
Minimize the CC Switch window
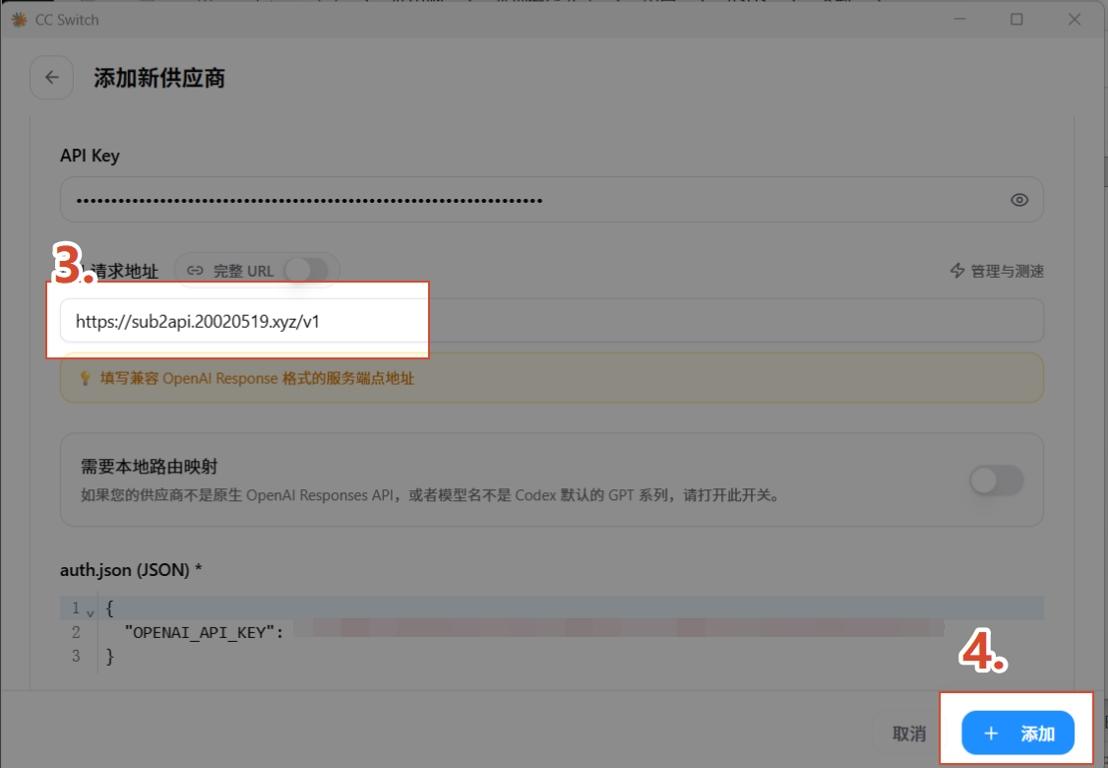[960, 19]
